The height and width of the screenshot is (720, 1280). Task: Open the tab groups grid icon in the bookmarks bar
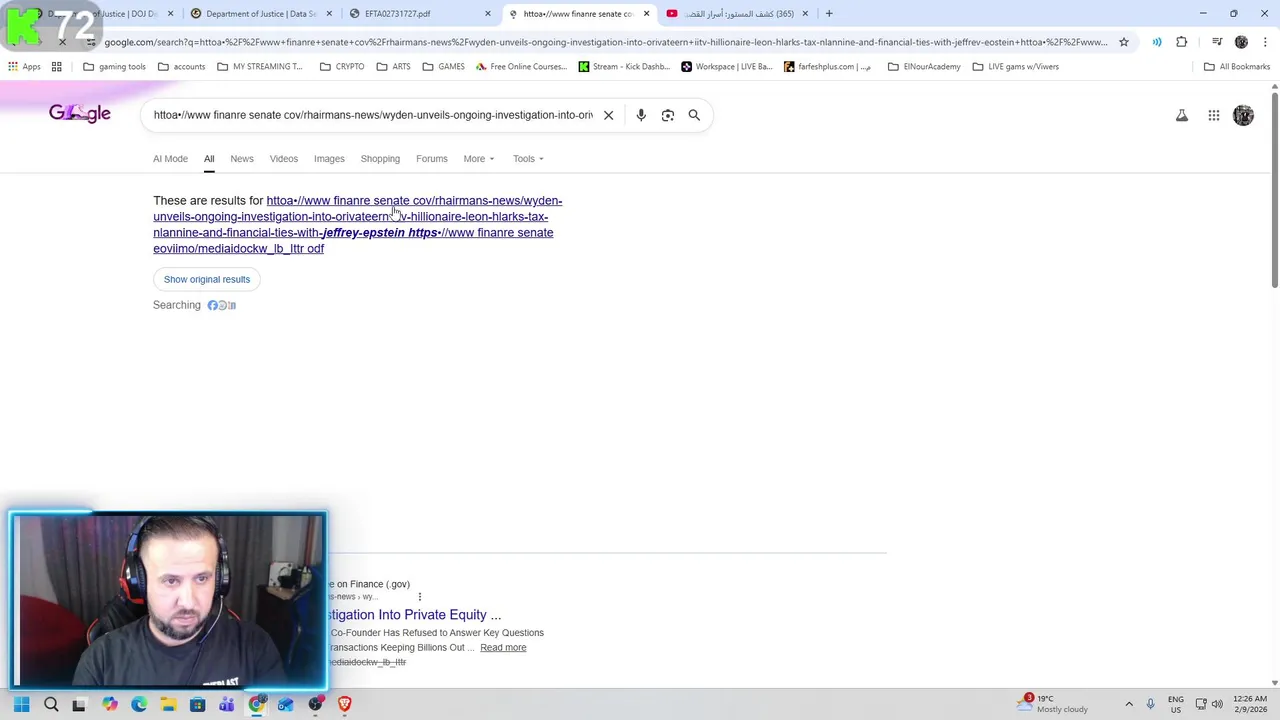57,67
